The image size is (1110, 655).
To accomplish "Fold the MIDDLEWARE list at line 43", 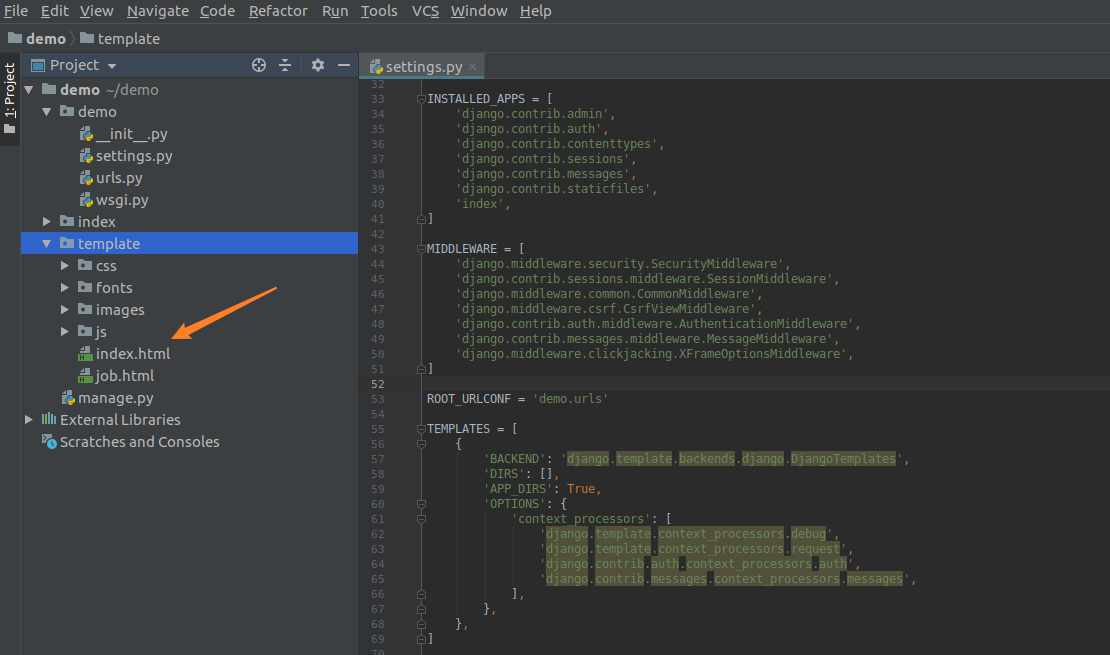I will [x=421, y=249].
